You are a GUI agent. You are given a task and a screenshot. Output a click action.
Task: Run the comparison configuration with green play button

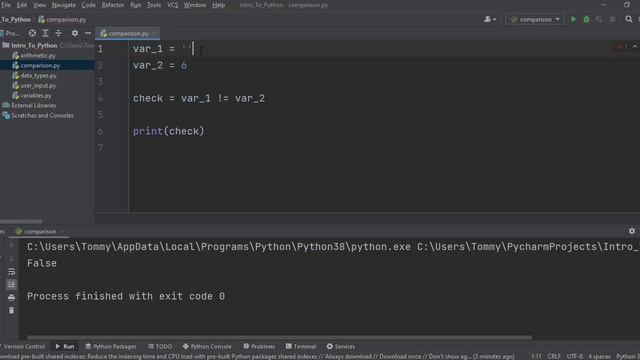coord(573,19)
